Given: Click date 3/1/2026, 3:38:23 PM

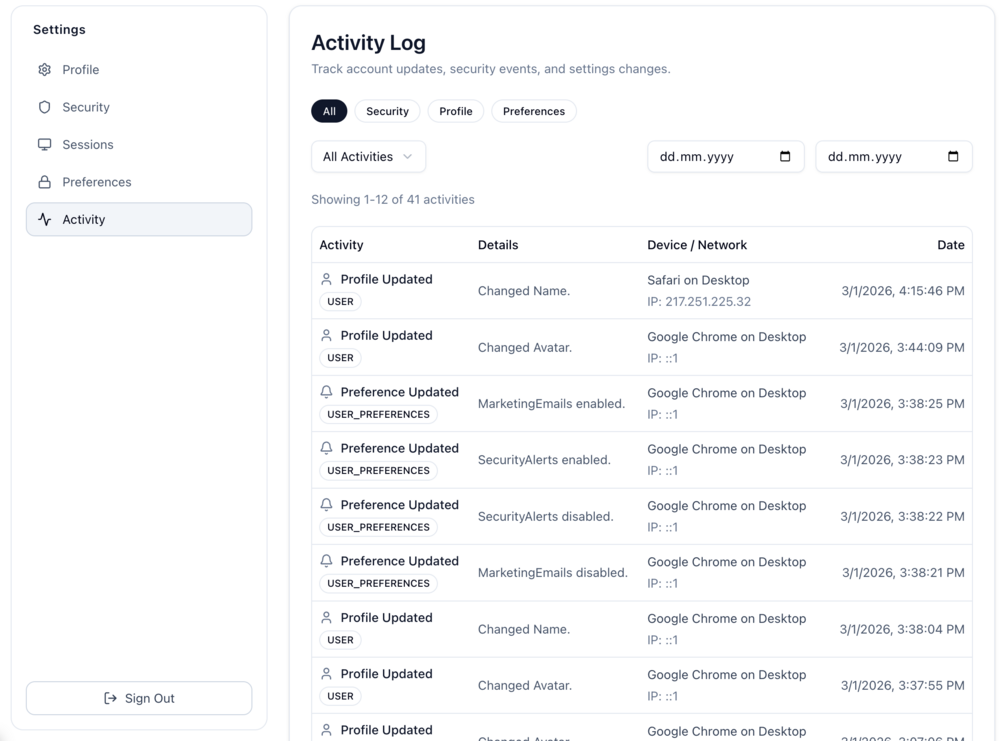Looking at the screenshot, I should click(902, 460).
